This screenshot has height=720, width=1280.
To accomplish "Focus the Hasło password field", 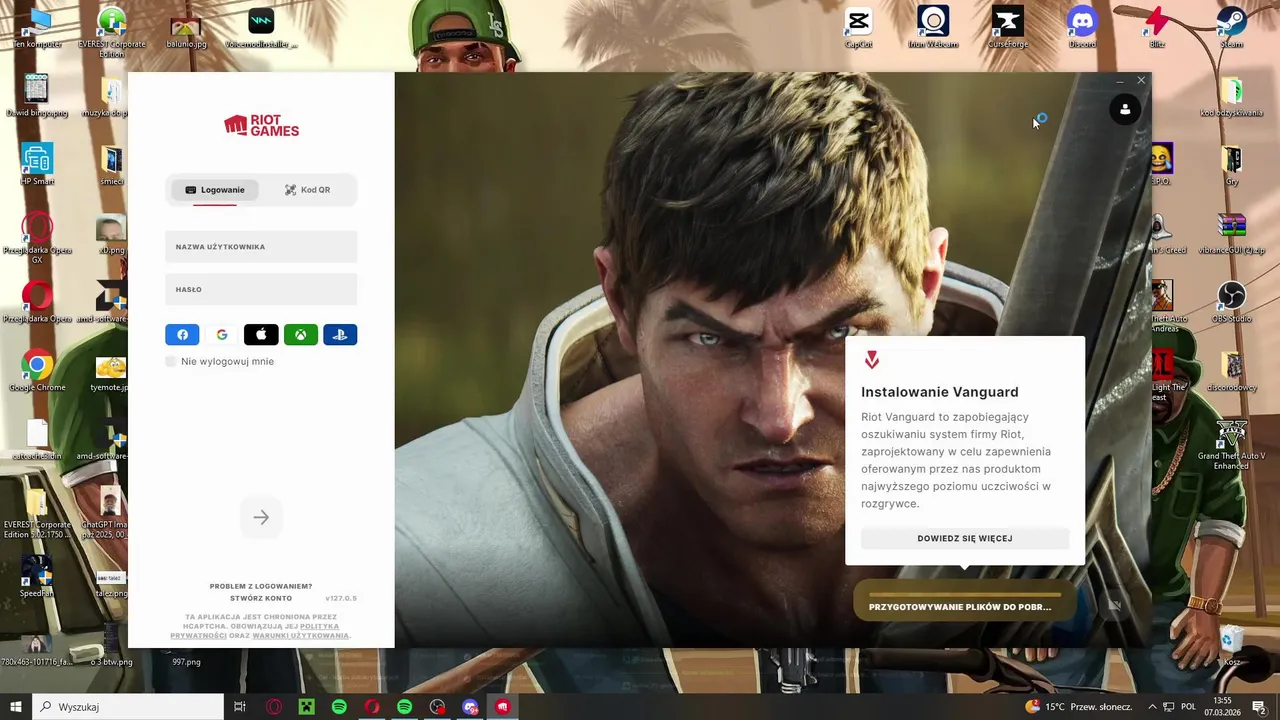I will (261, 289).
